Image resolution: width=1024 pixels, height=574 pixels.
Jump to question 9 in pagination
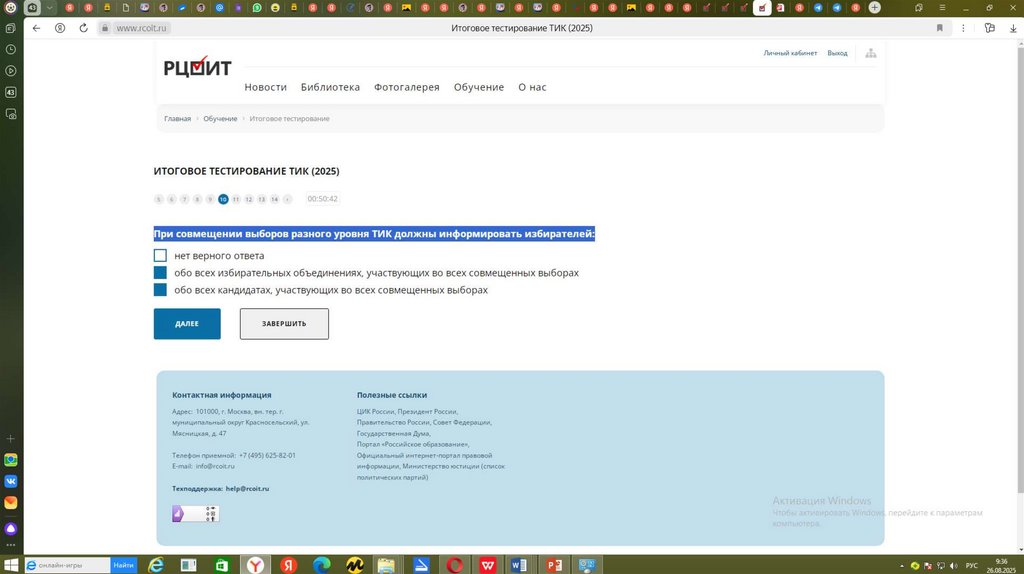pos(210,199)
